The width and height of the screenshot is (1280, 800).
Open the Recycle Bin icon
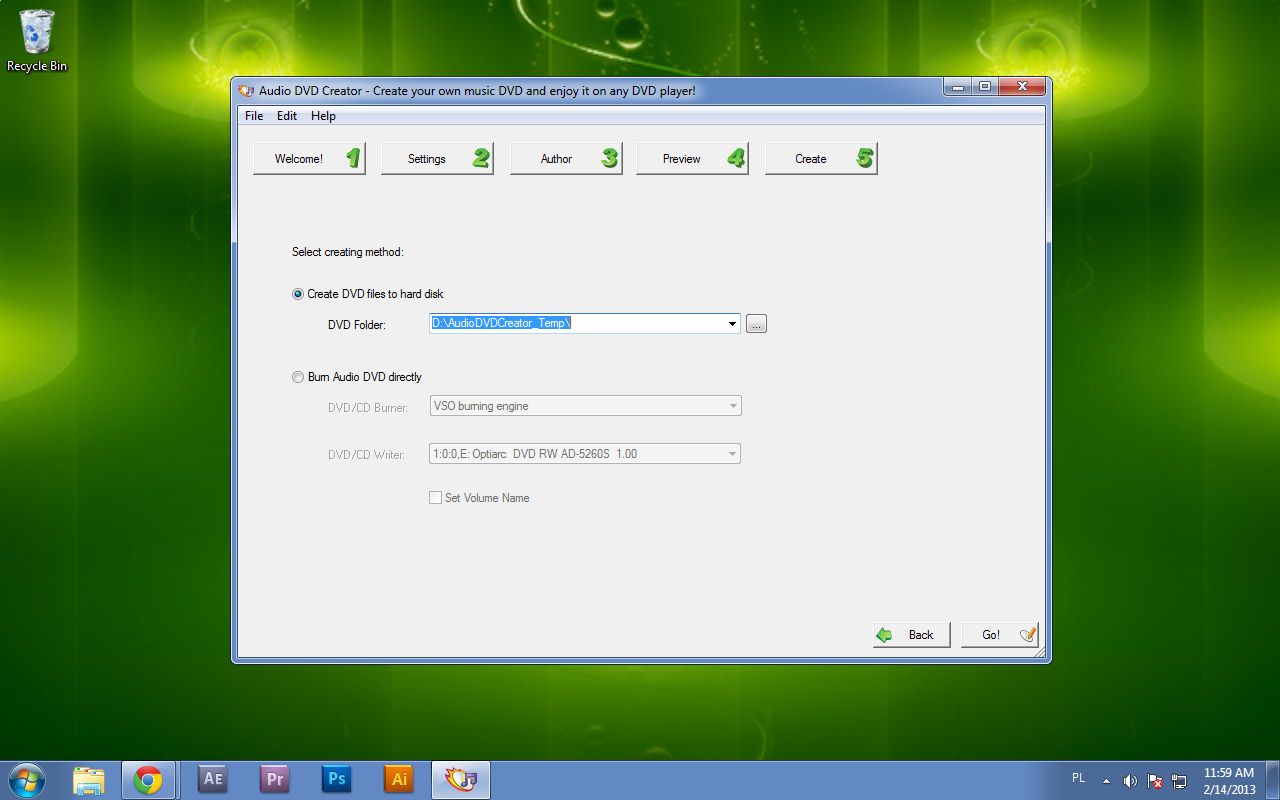(x=37, y=41)
